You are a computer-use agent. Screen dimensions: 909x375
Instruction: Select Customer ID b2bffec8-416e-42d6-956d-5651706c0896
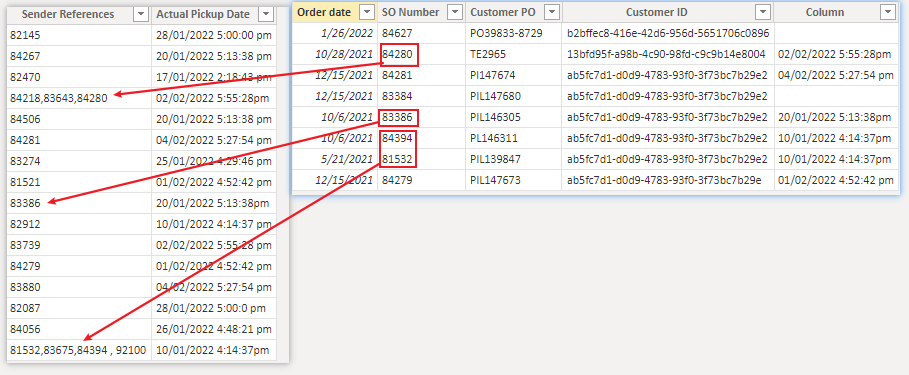[x=668, y=33]
